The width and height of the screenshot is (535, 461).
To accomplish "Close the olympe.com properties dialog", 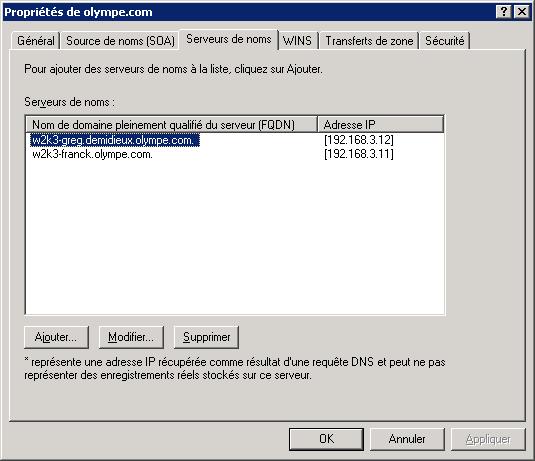I will point(522,12).
